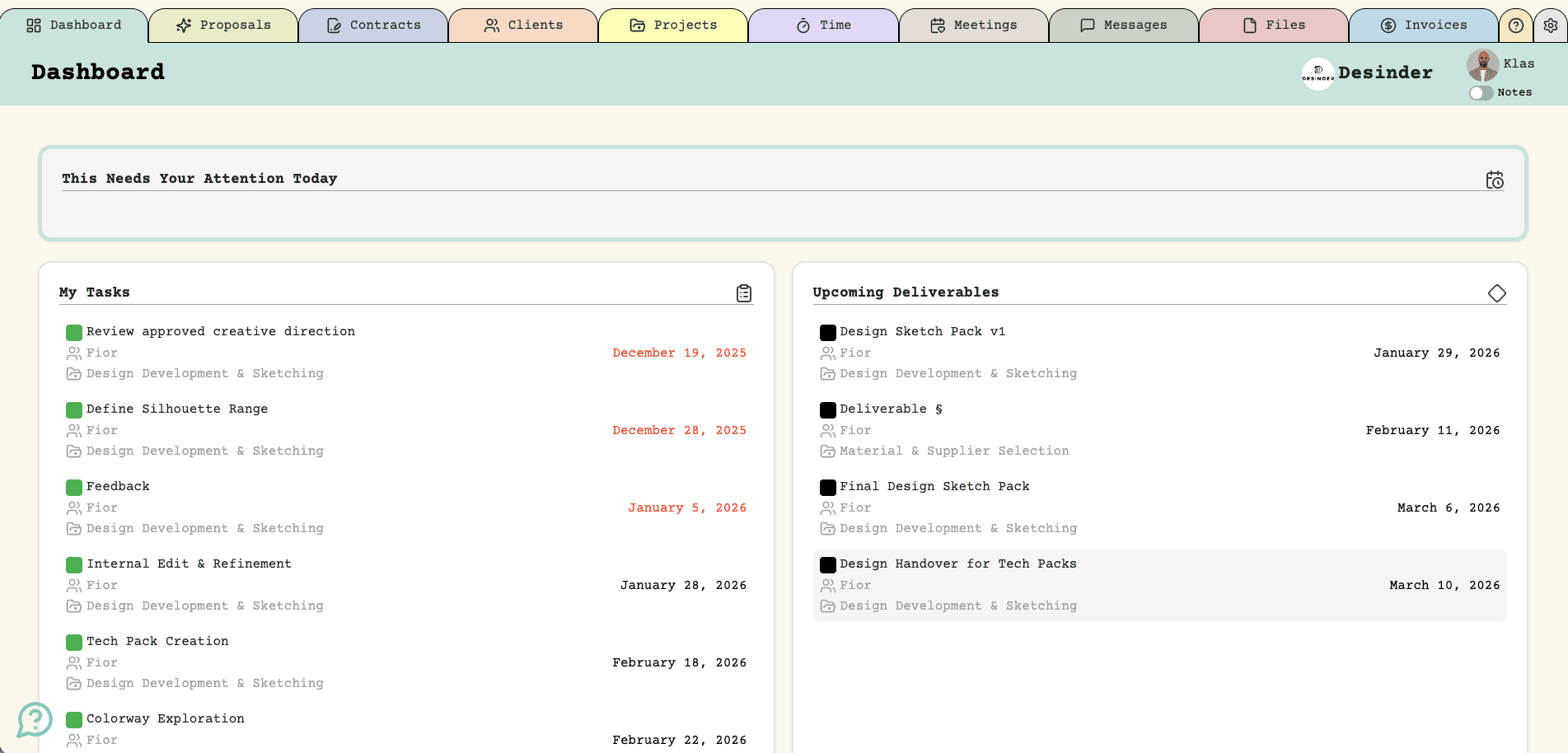This screenshot has width=1568, height=753.
Task: Click folder icon under Design Handover for Tech Packs
Action: [828, 606]
